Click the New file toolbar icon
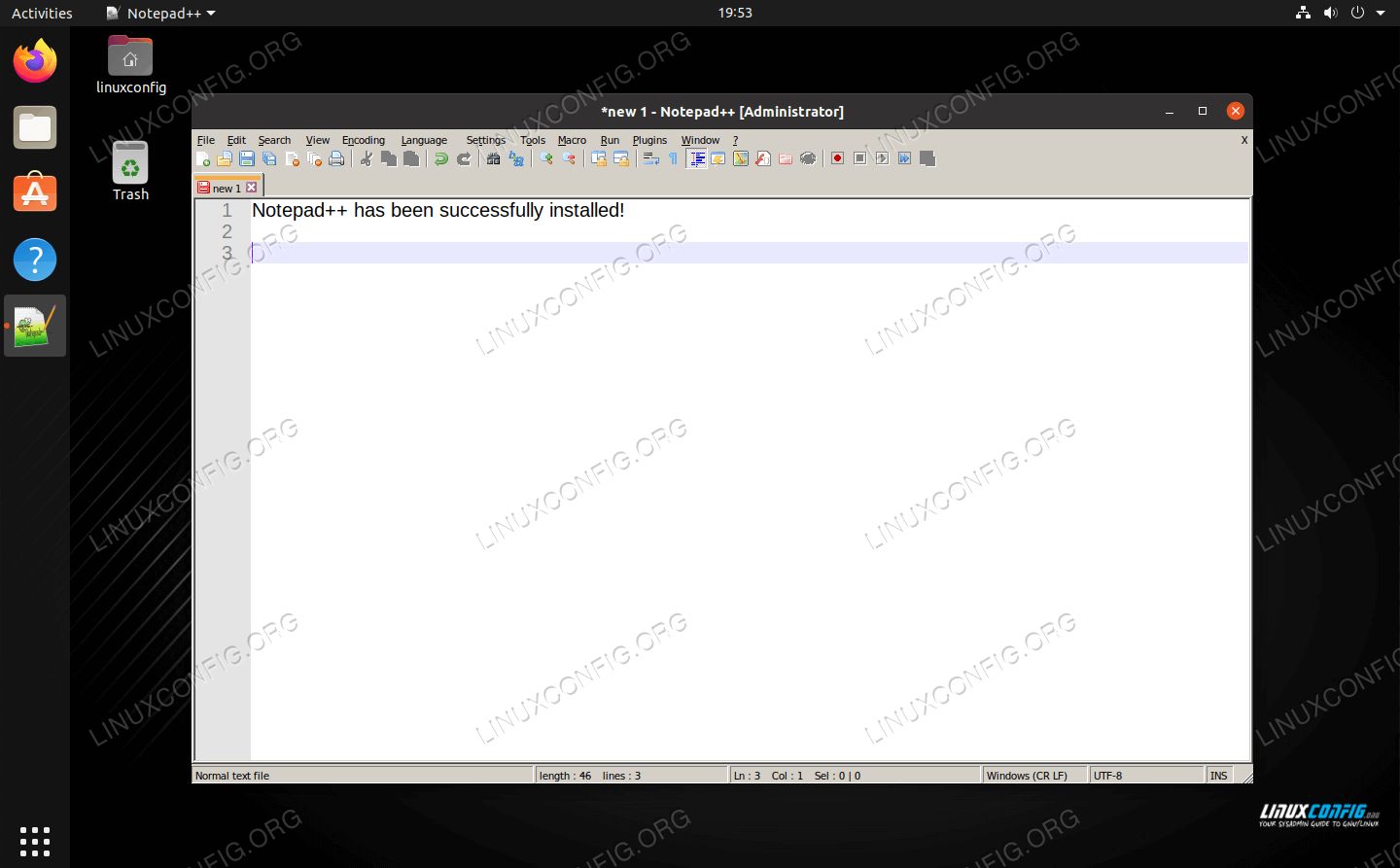 coord(202,158)
